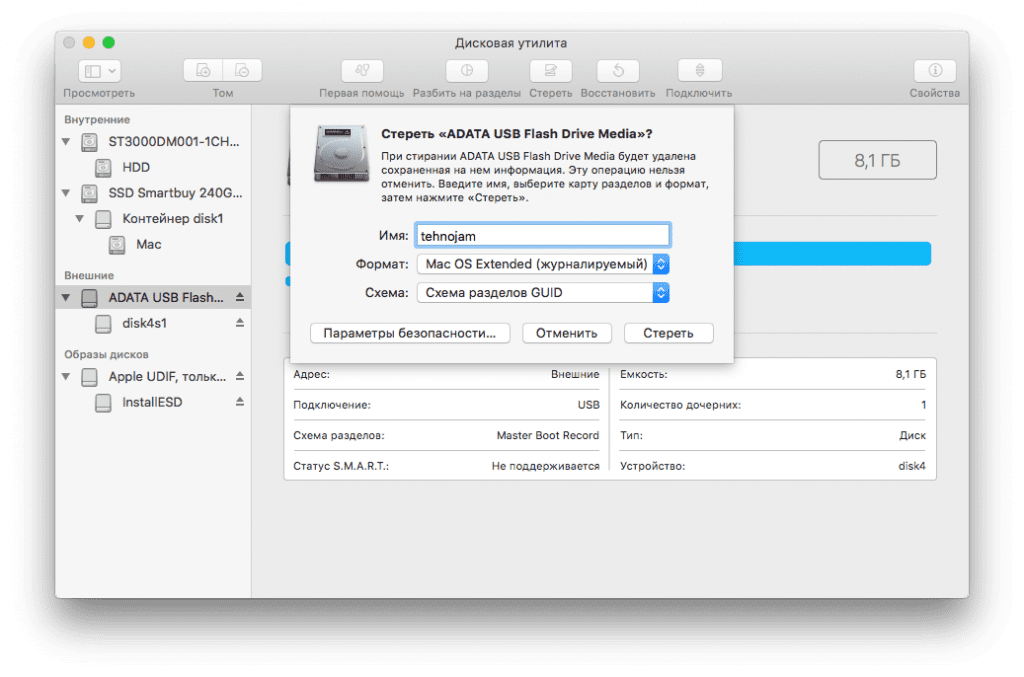1024x677 pixels.
Task: Eject the Apple UDIF disk image
Action: click(240, 376)
